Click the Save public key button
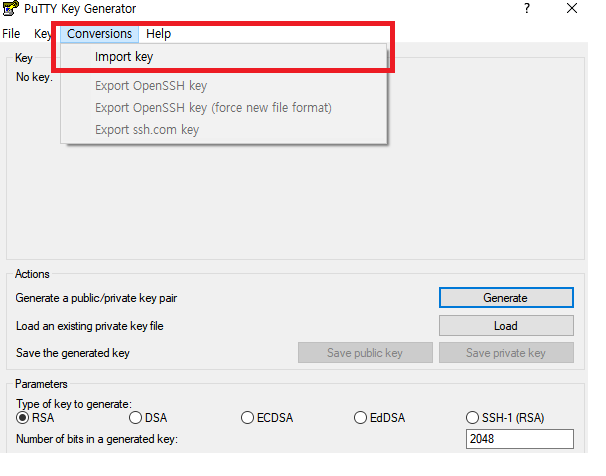606x476 pixels. point(365,353)
